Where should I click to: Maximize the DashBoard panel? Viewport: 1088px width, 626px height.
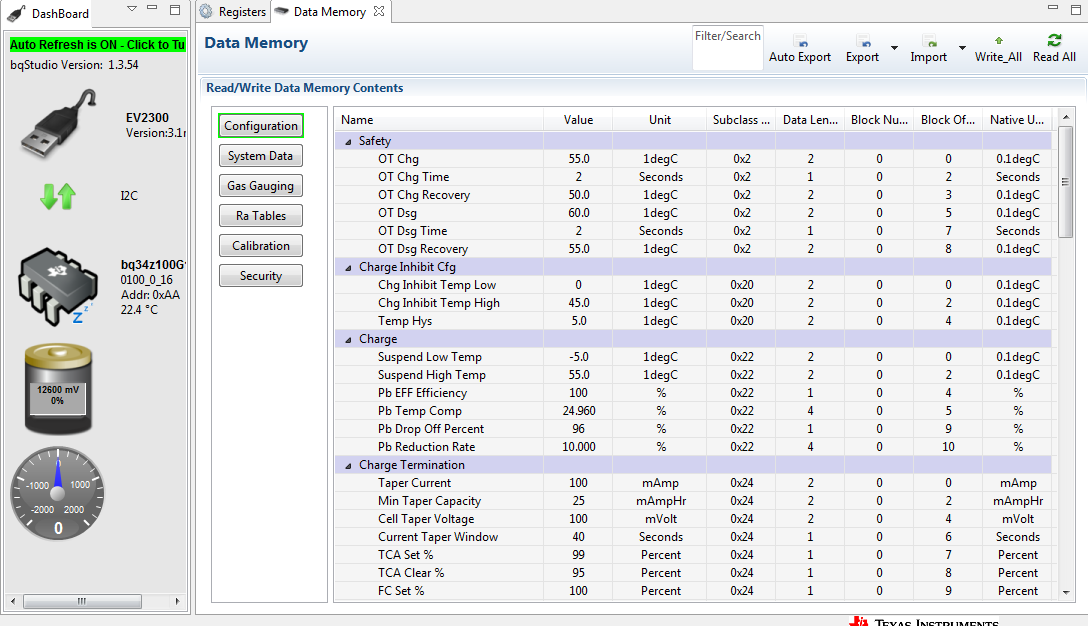coord(176,10)
